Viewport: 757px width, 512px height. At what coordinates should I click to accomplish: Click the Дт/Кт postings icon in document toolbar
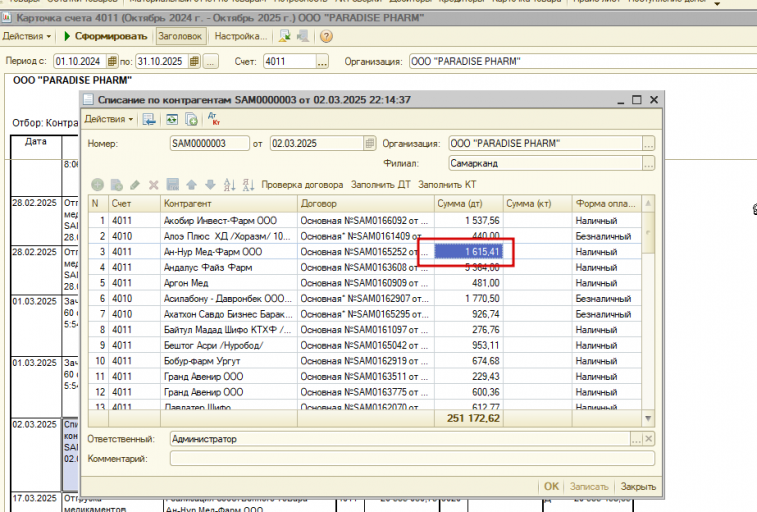pos(213,119)
